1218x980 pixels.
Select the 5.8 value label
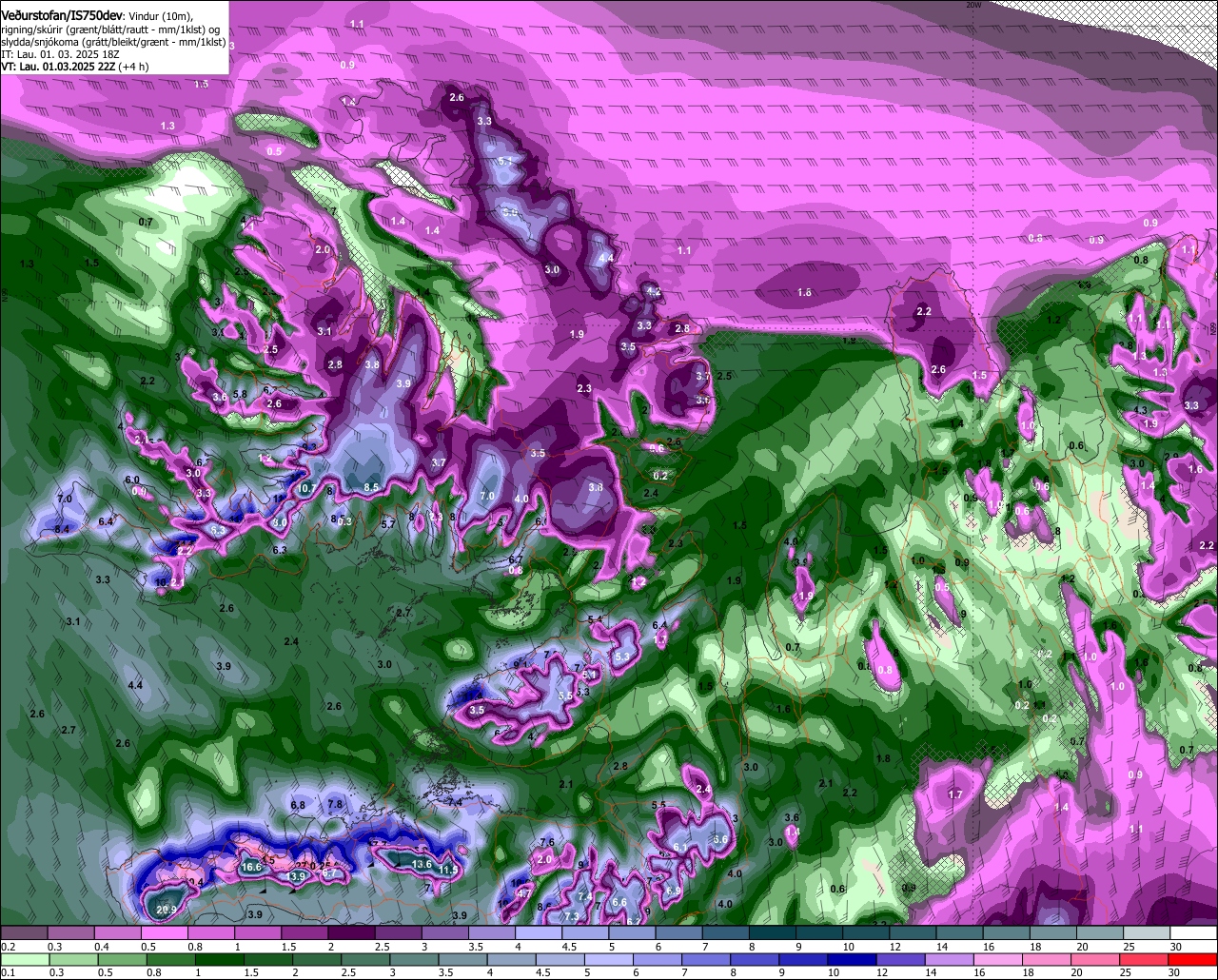(240, 394)
